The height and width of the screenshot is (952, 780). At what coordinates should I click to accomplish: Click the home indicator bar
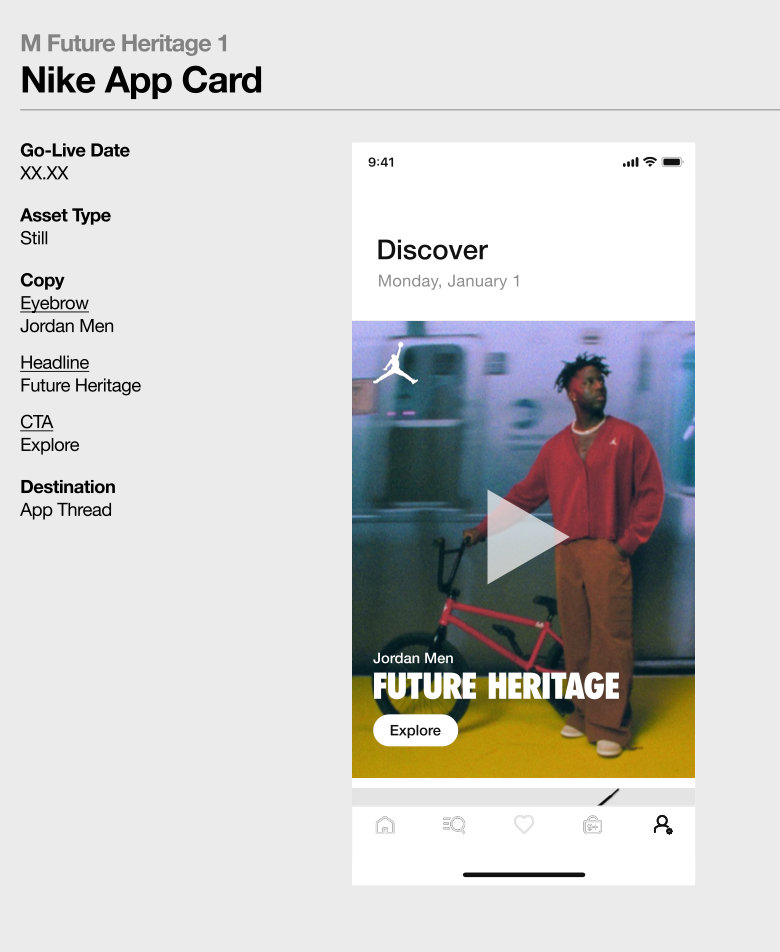pos(524,875)
